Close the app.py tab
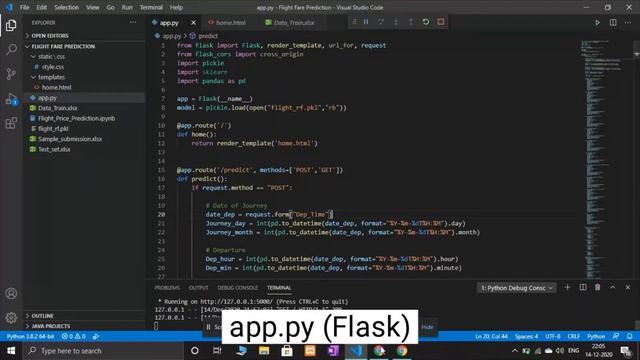This screenshot has height=360, width=640. 193,23
